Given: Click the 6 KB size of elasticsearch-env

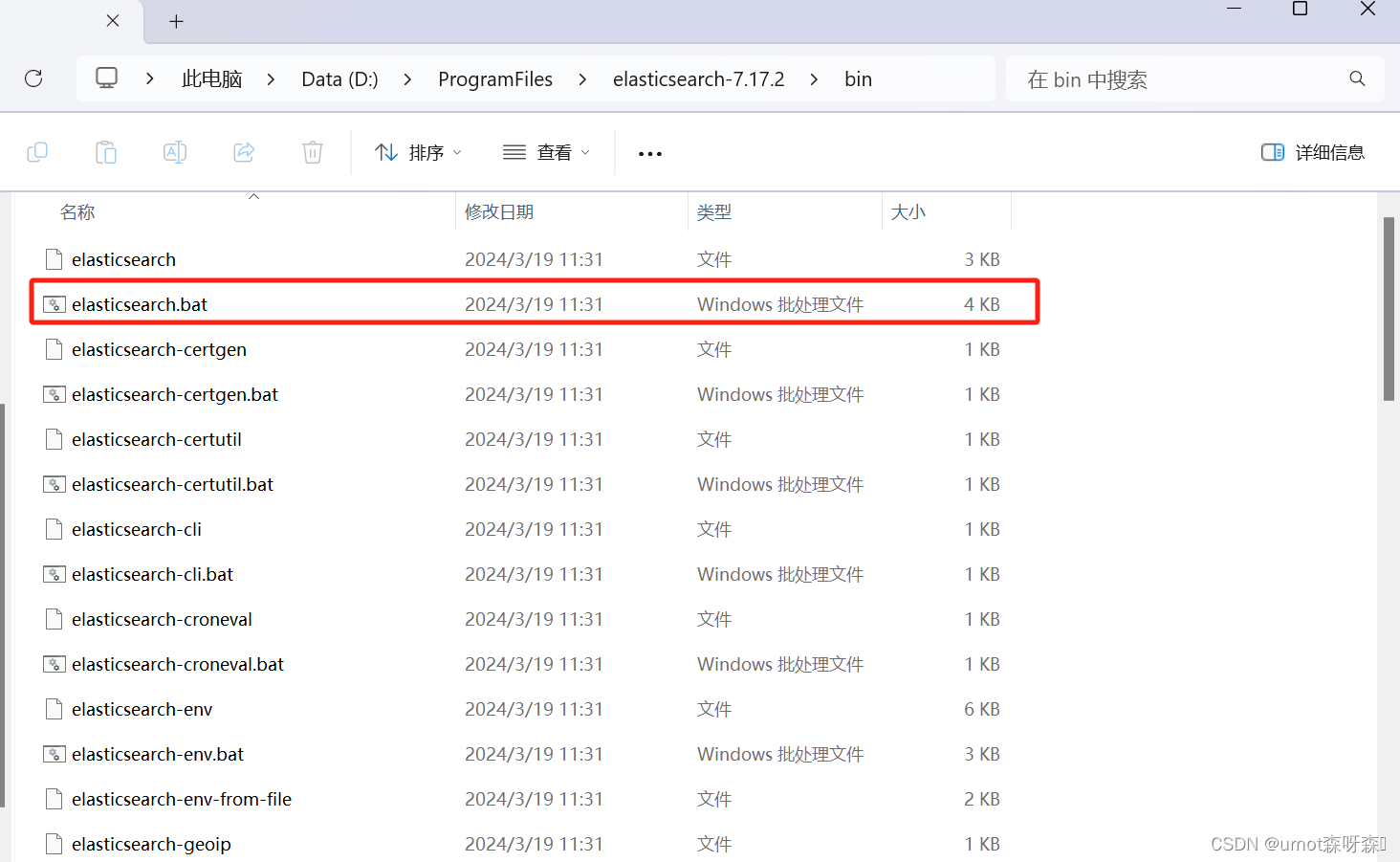Looking at the screenshot, I should (x=982, y=709).
